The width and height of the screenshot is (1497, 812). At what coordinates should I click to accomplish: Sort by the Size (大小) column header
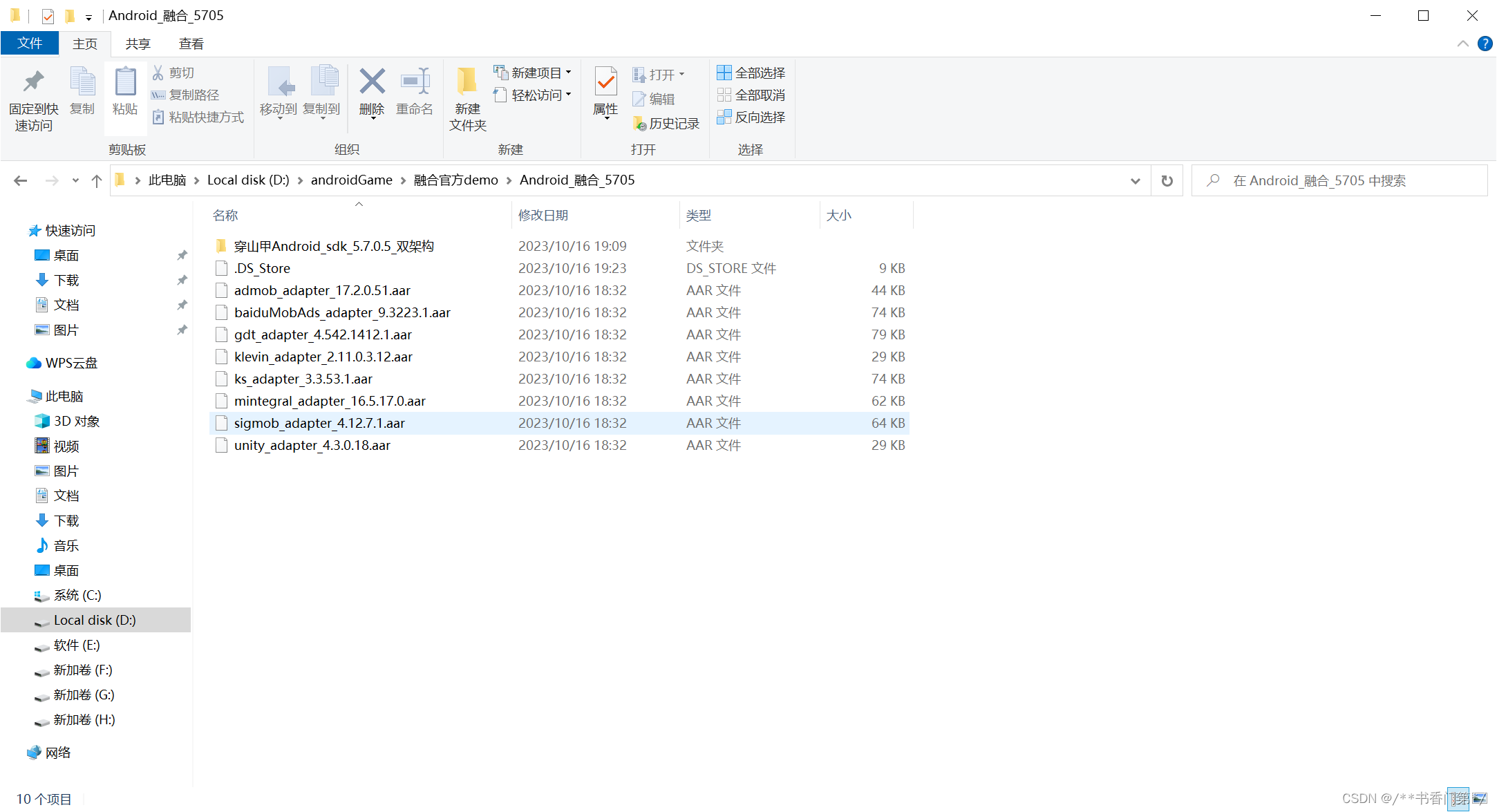pyautogui.click(x=838, y=216)
